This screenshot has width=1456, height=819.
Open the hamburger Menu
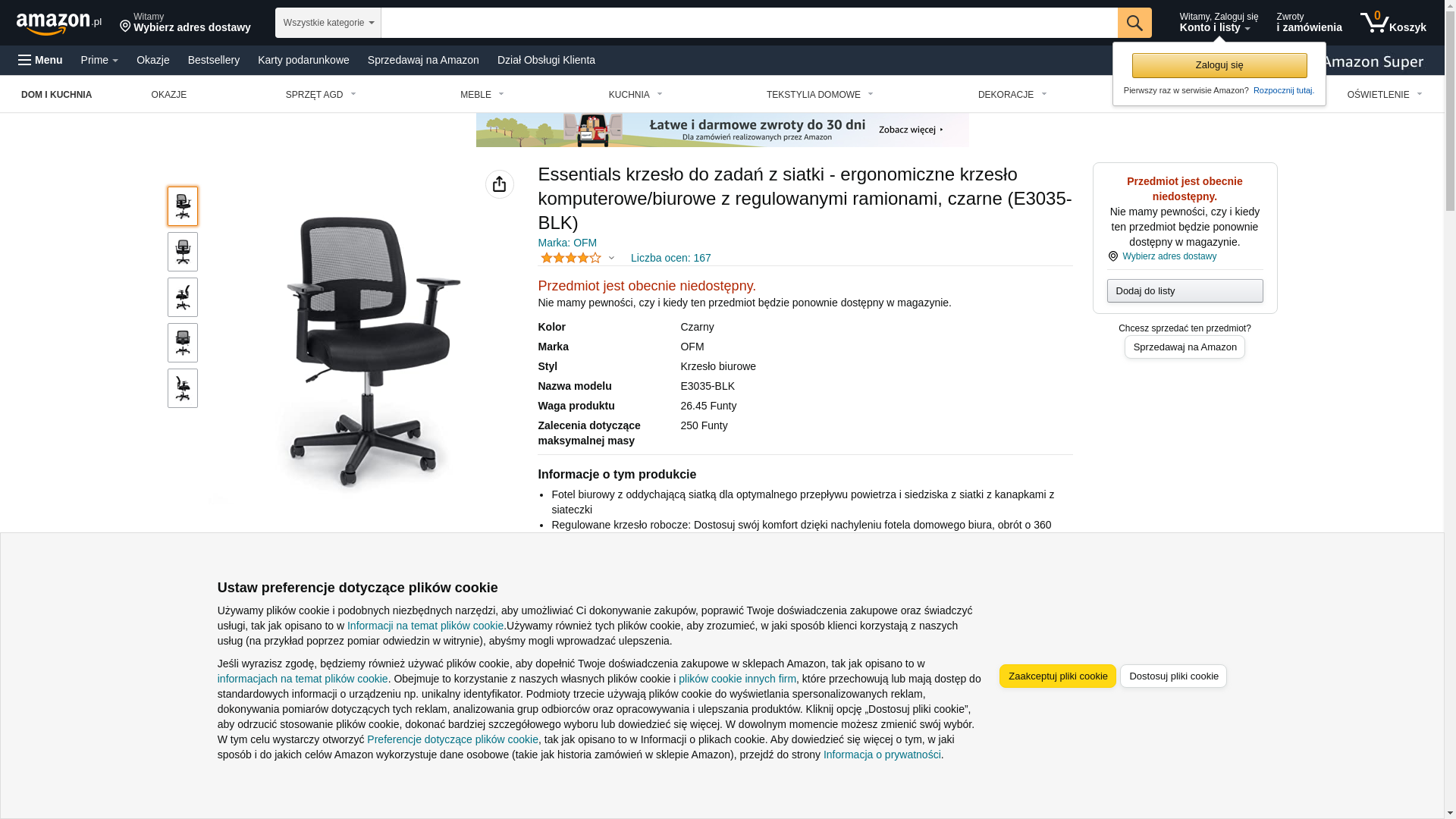tap(40, 60)
